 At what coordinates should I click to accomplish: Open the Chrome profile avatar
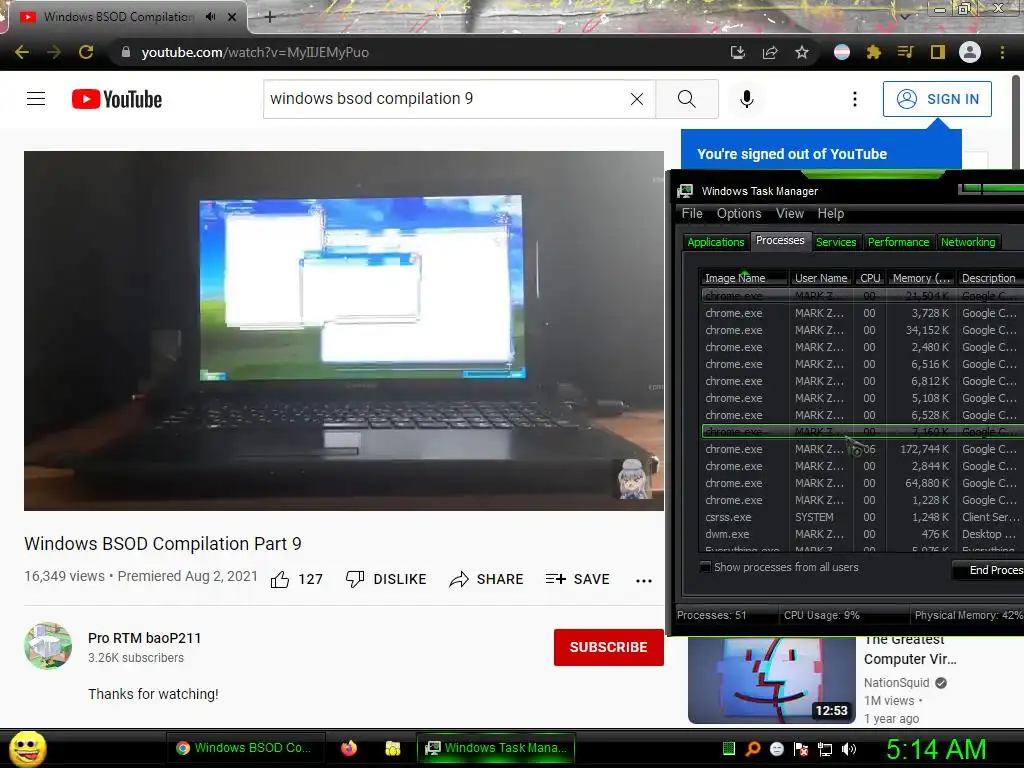click(970, 52)
